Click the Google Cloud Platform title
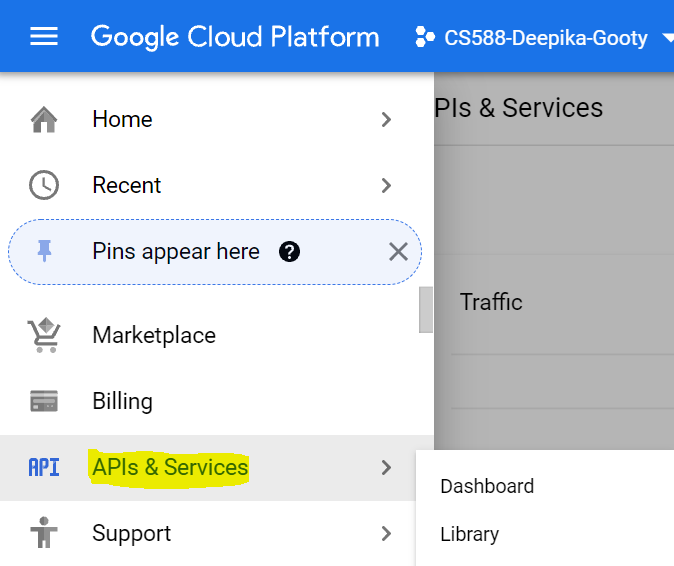The width and height of the screenshot is (674, 566). click(235, 37)
